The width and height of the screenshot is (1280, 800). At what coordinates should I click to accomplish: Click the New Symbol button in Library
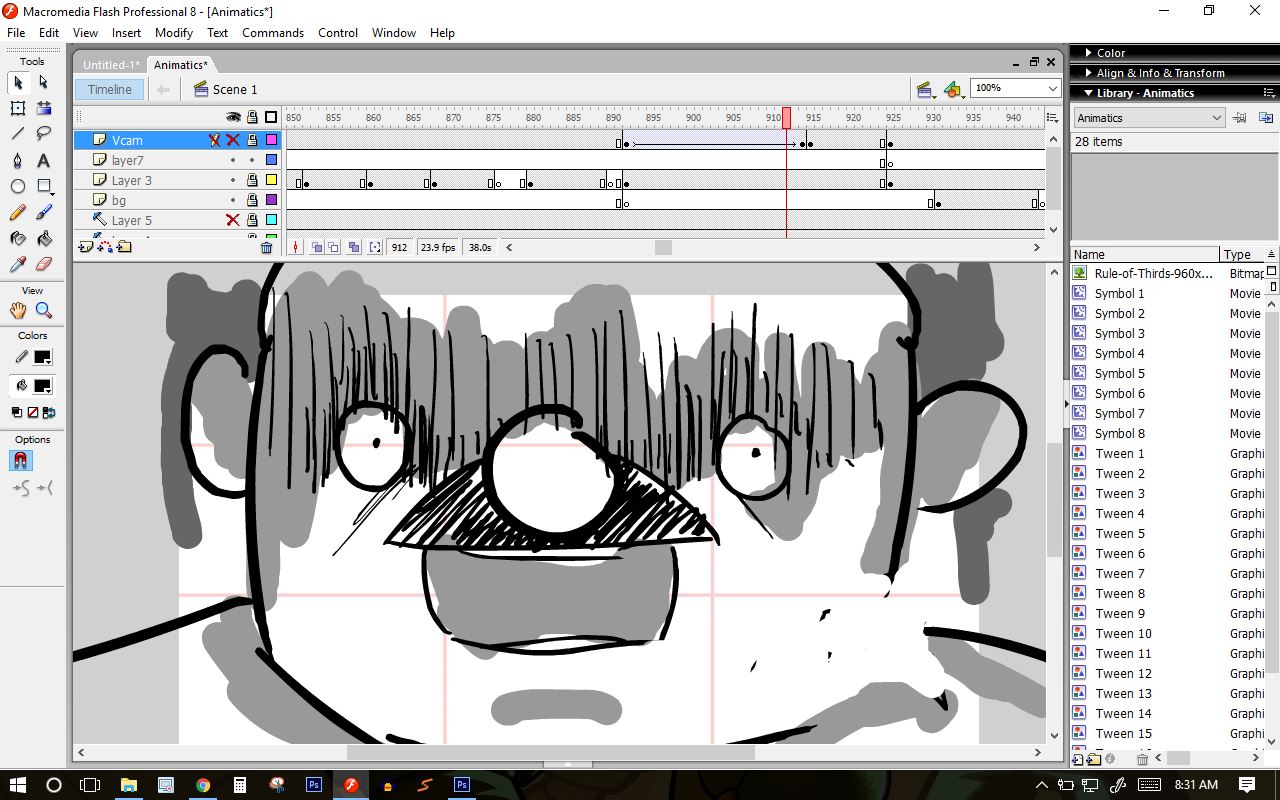click(x=1078, y=760)
